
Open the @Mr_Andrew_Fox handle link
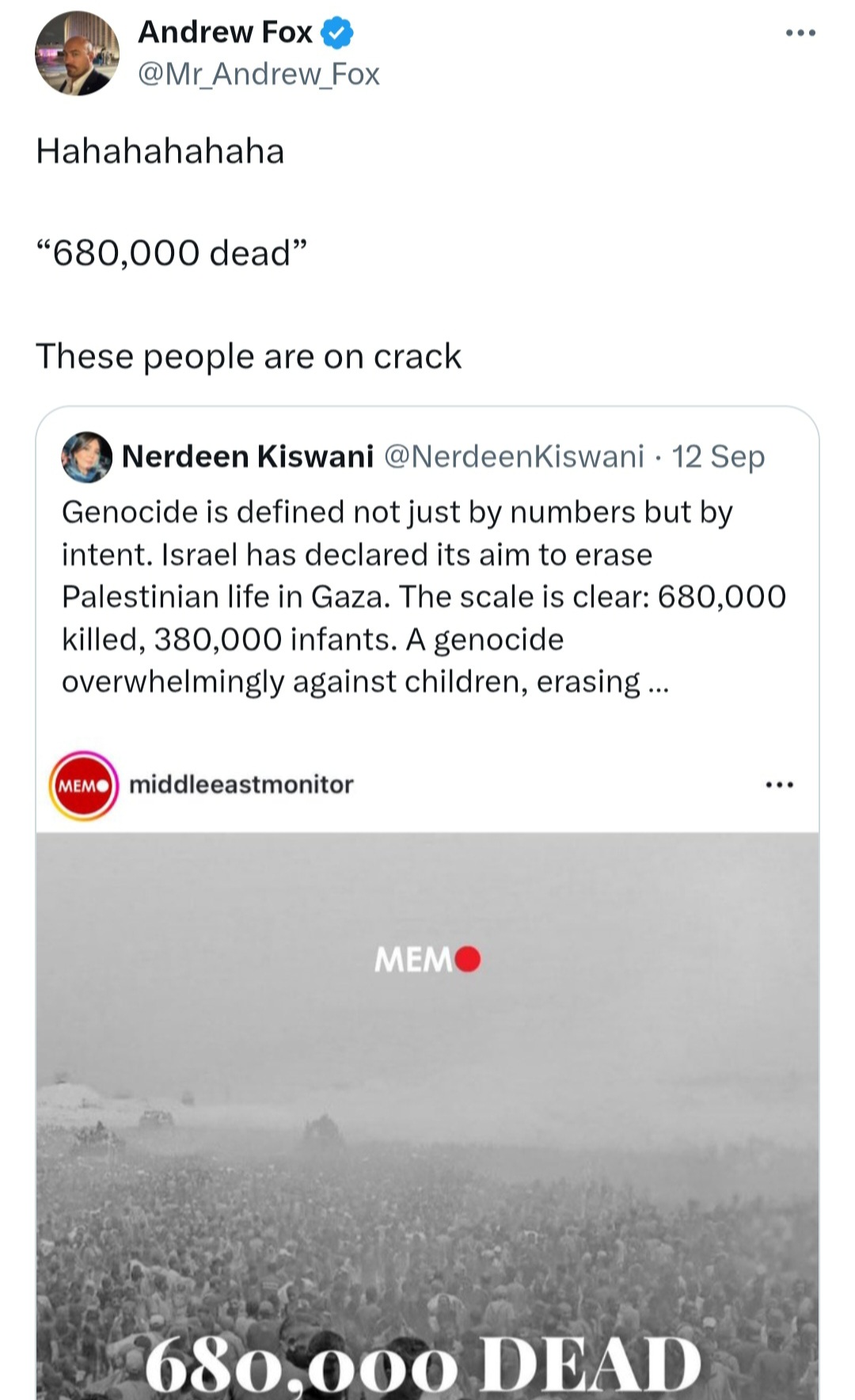tap(259, 74)
